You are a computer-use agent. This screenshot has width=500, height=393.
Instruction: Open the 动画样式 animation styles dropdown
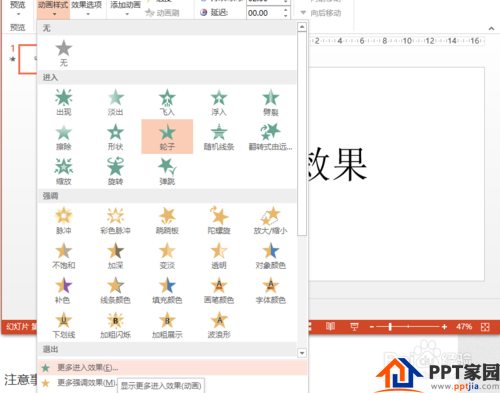53,9
